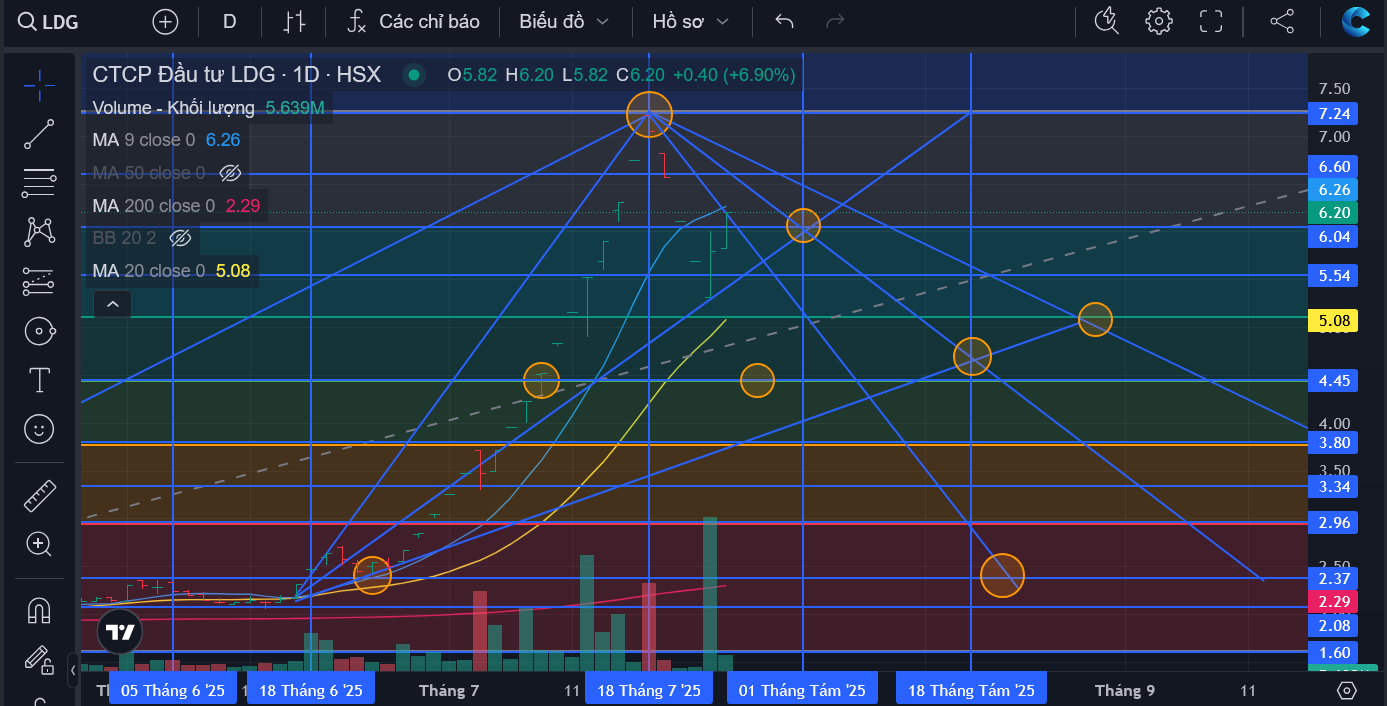Screen dimensions: 1387x706
Task: Open quick search lightning icon
Action: click(x=1107, y=21)
